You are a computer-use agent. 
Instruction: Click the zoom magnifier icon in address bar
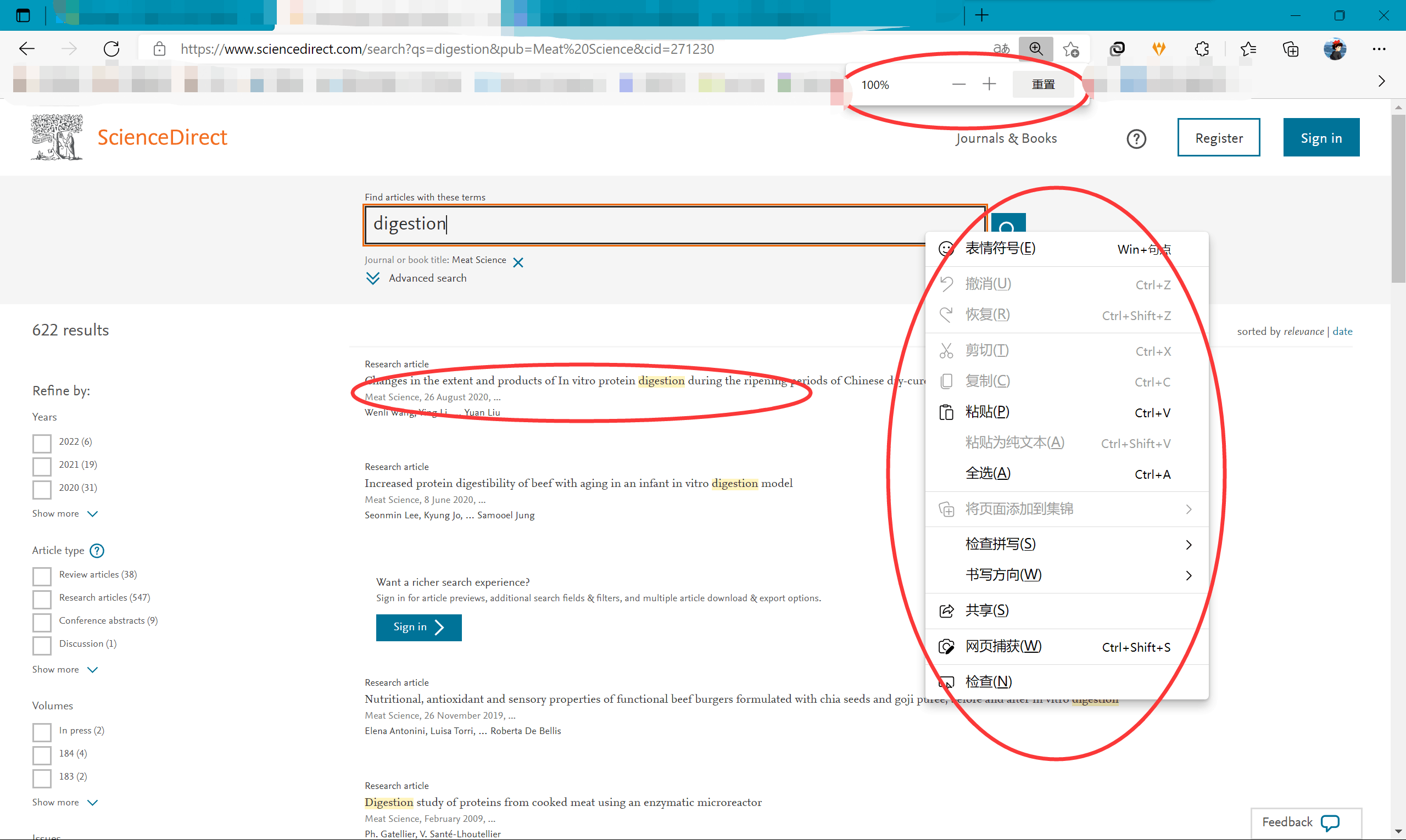tap(1036, 49)
